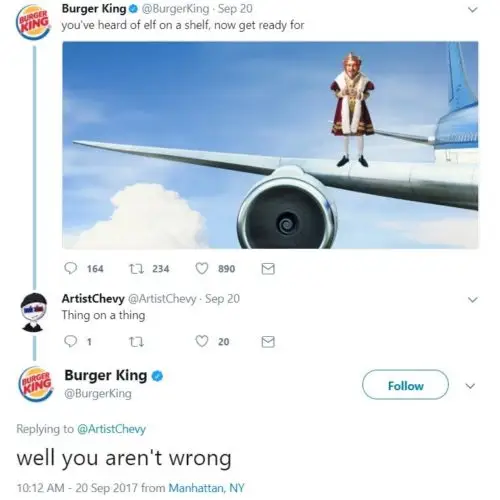Like the tweet with 890 likes
The image size is (500, 500).
[202, 268]
